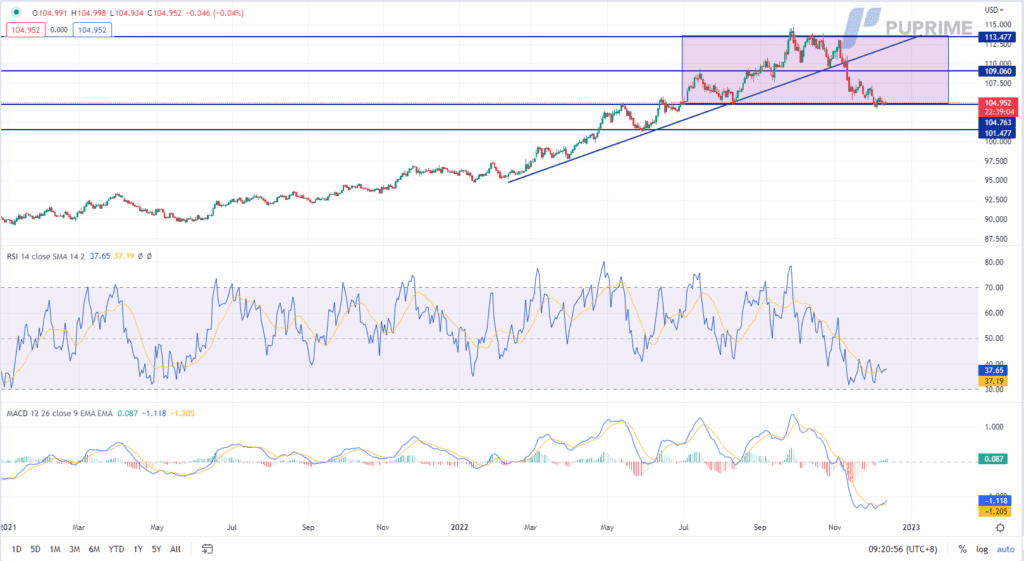Open chart settings gear icon
This screenshot has width=1024, height=561.
click(1000, 527)
